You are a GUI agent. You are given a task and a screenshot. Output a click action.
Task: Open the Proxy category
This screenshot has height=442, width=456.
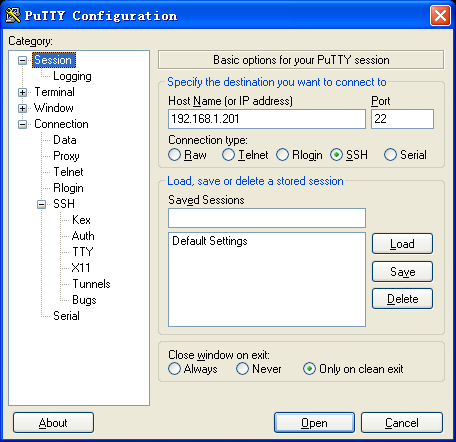click(66, 156)
